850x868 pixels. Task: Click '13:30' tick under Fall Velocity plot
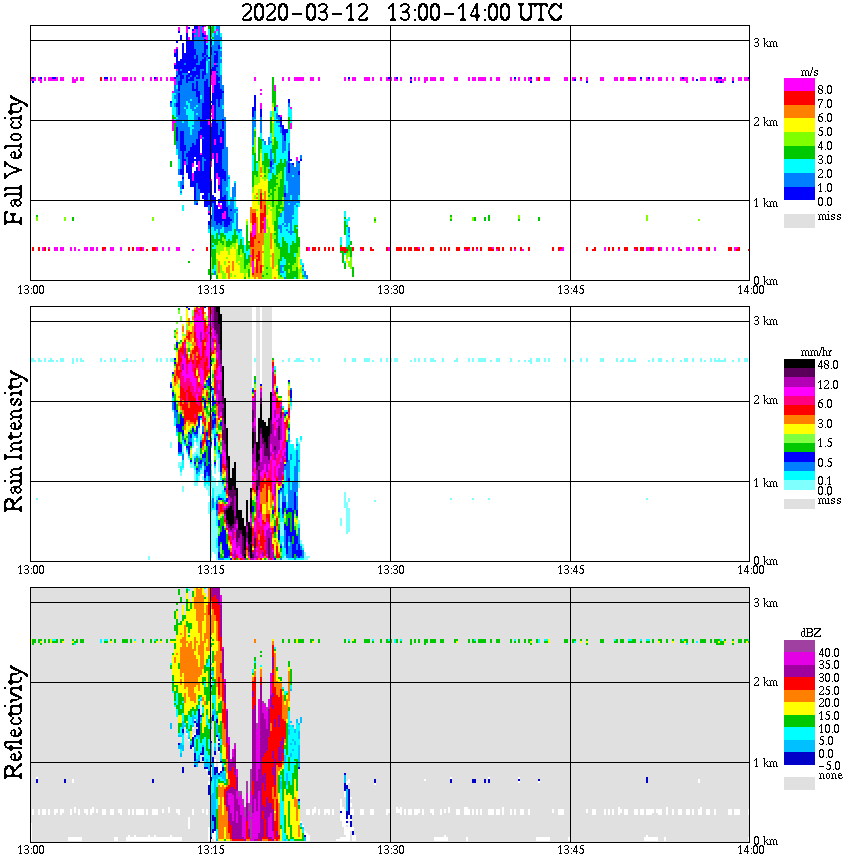point(390,290)
